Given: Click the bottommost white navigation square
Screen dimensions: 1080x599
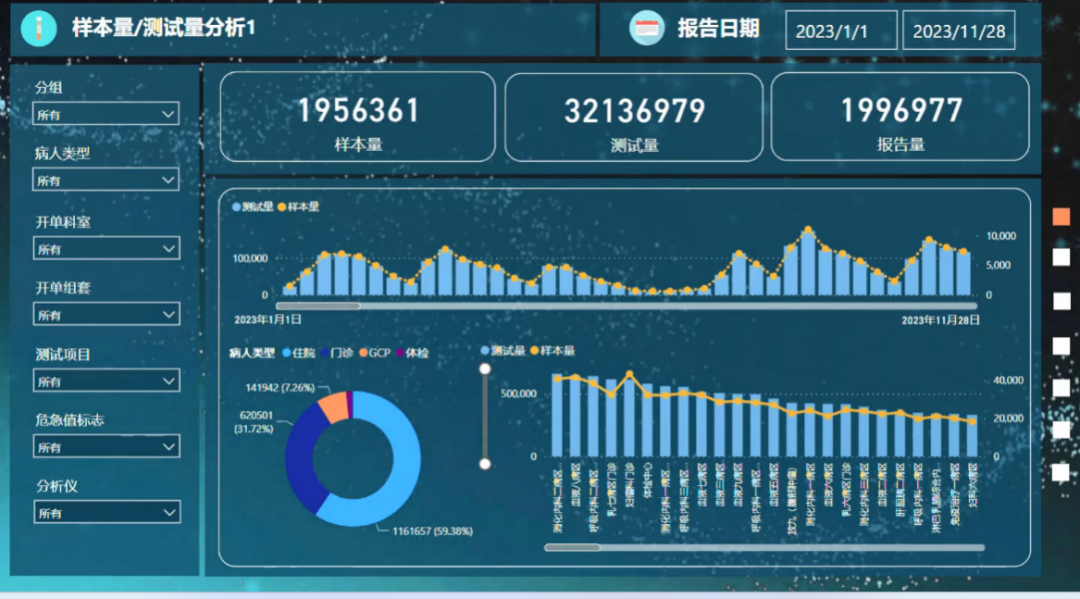Looking at the screenshot, I should pyautogui.click(x=1061, y=472).
